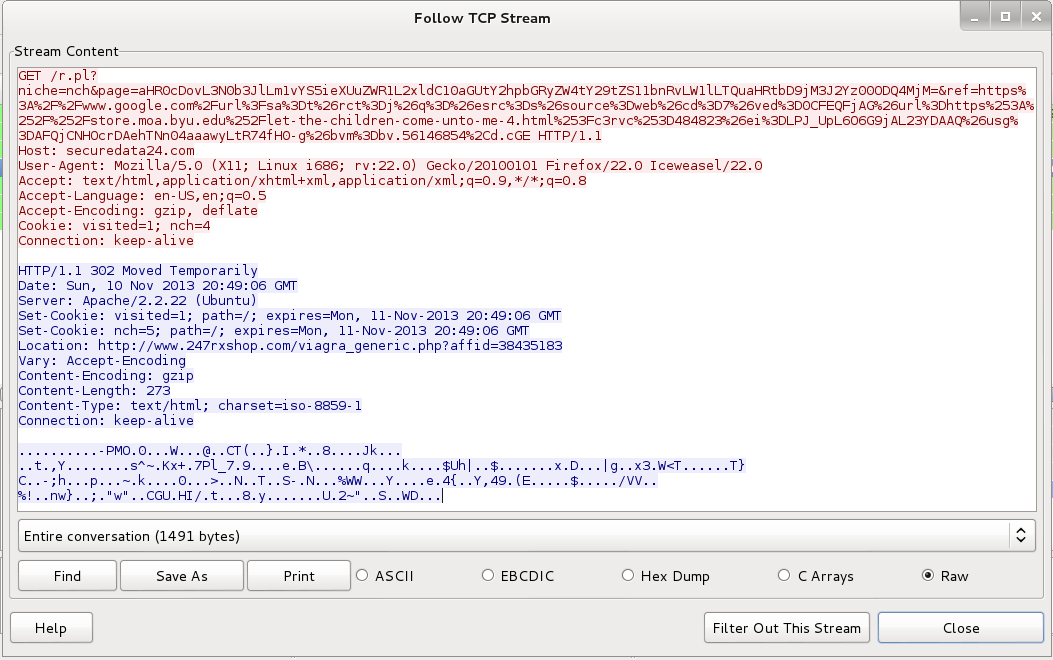Click the Follow TCP Stream title bar
The width and height of the screenshot is (1053, 660).
[482, 18]
